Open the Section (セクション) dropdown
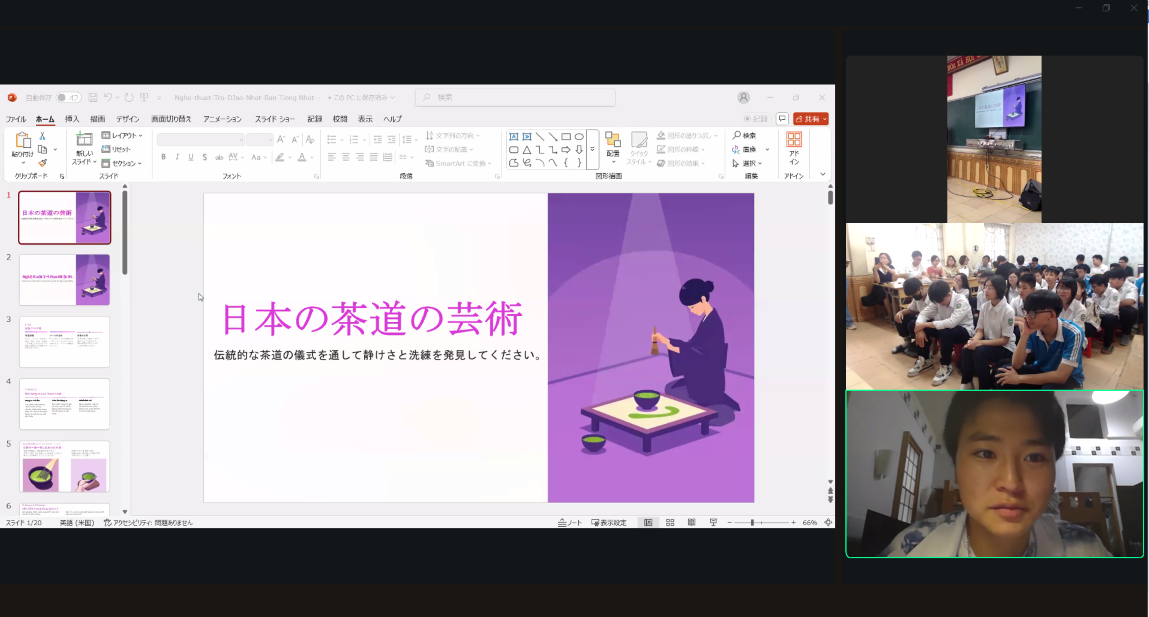1149x617 pixels. click(x=125, y=163)
